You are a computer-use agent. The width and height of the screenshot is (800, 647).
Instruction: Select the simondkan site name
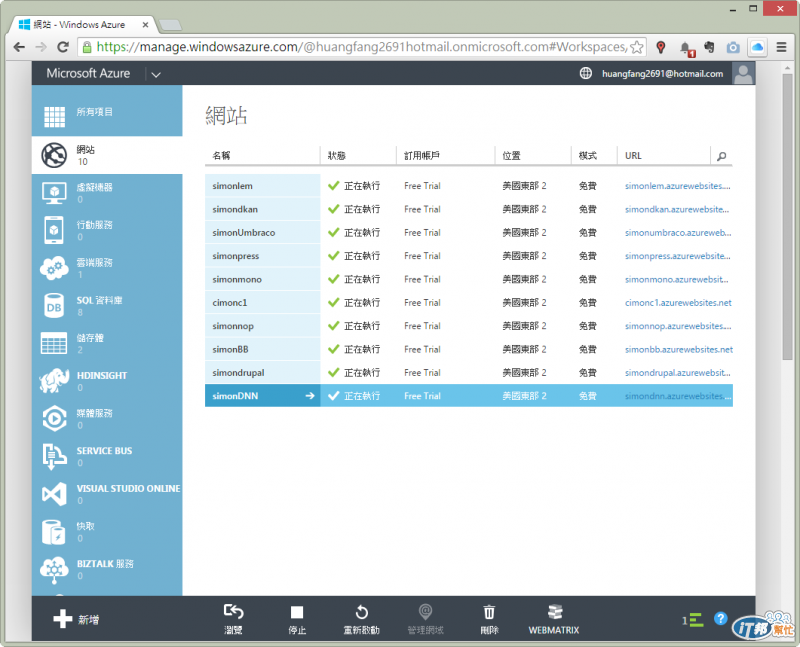click(235, 209)
